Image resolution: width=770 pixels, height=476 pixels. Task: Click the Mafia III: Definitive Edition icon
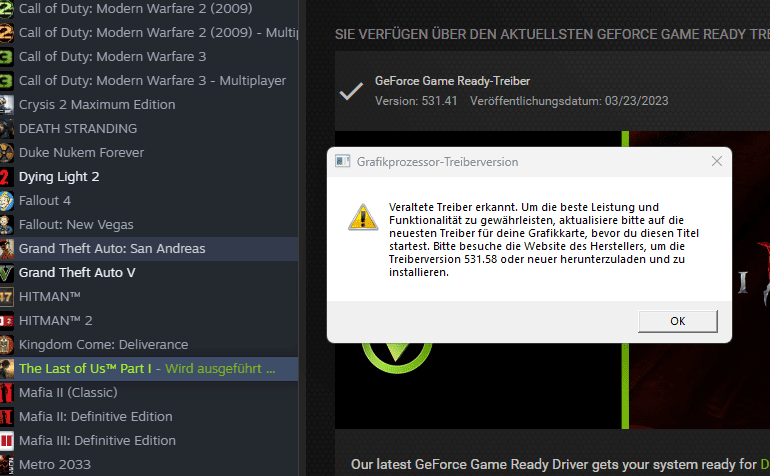coord(6,441)
